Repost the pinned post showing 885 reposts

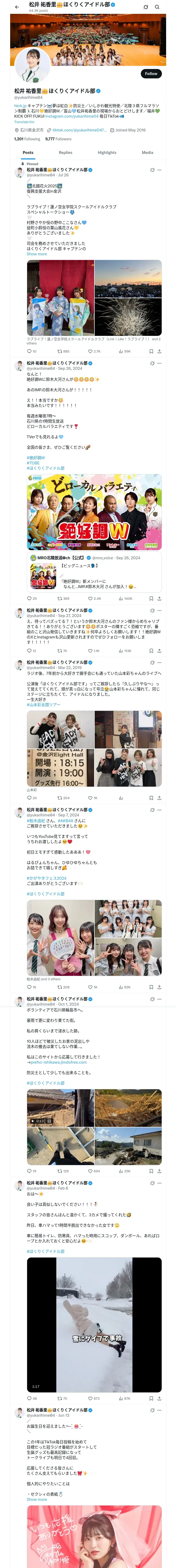click(63, 351)
